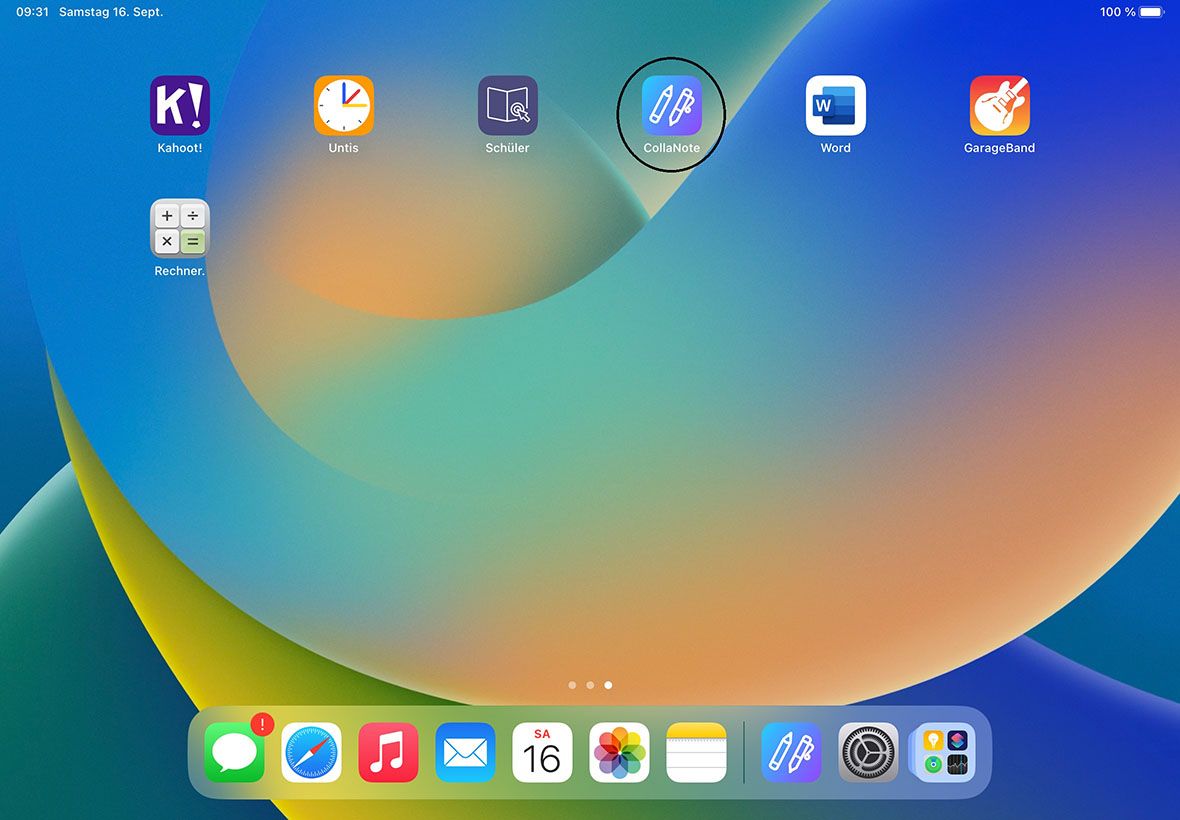Open Notes app in the dock
The width and height of the screenshot is (1180, 820).
[697, 752]
